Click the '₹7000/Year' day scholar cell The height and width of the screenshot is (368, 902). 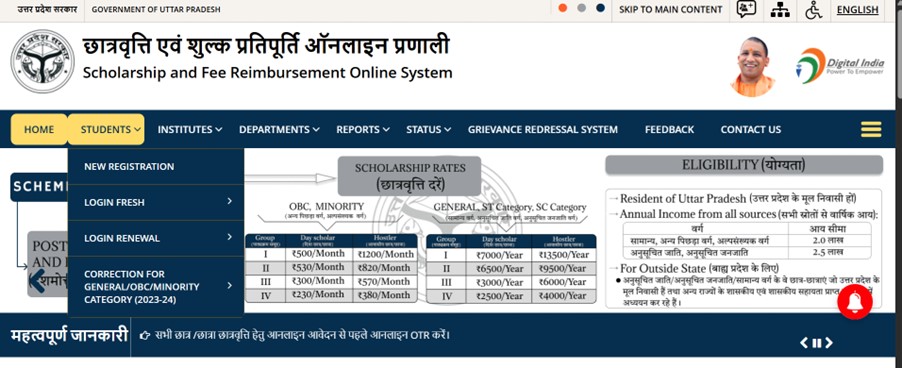pyautogui.click(x=499, y=255)
